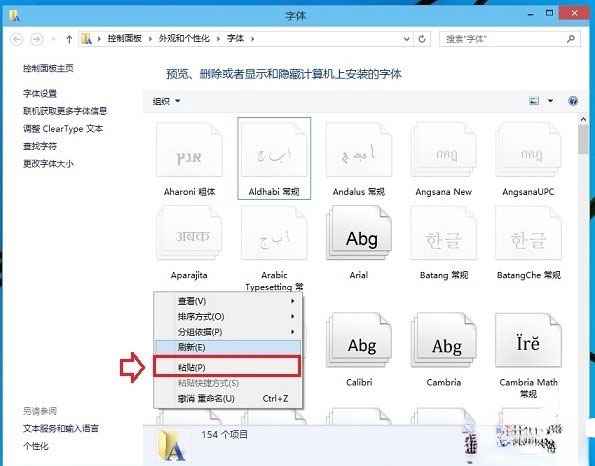595x466 pixels.
Task: Select Aldhabi 常规 font thumbnail
Action: click(274, 150)
